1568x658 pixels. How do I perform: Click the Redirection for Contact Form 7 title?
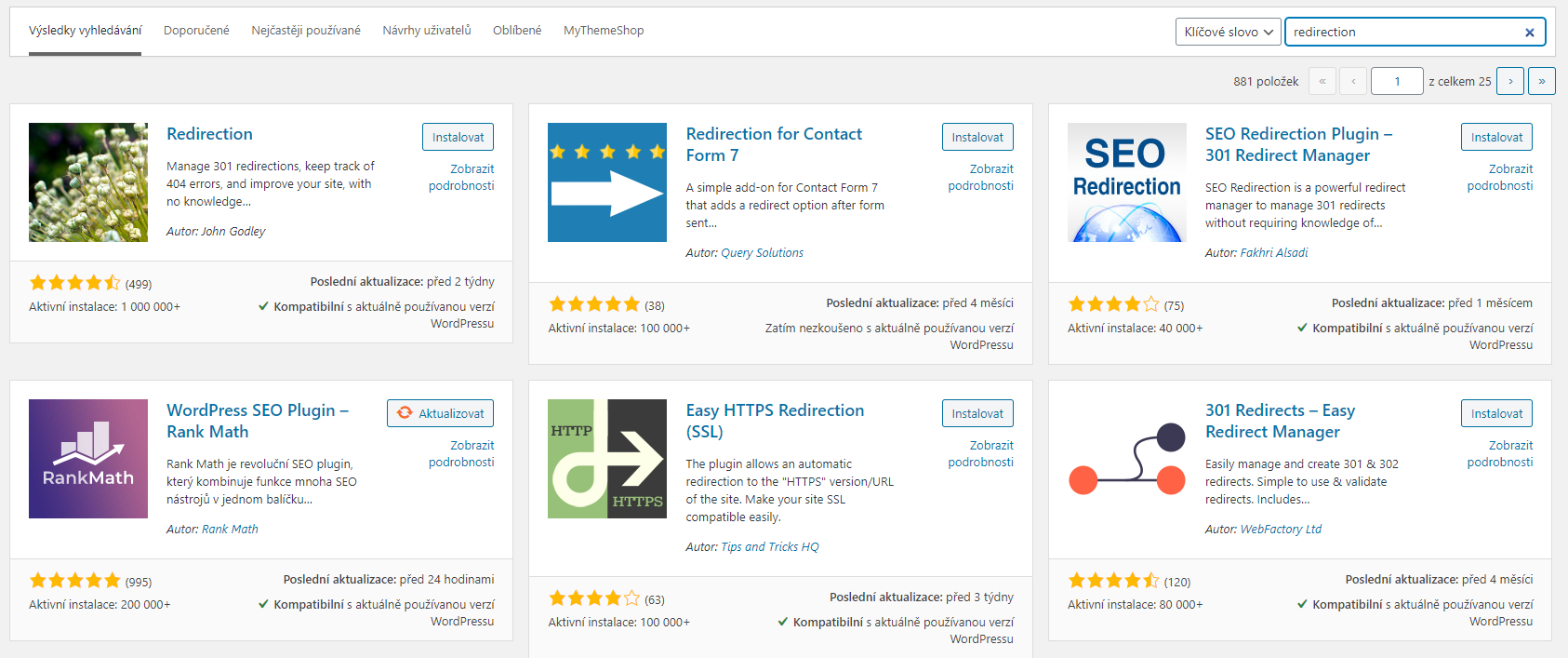[x=774, y=144]
